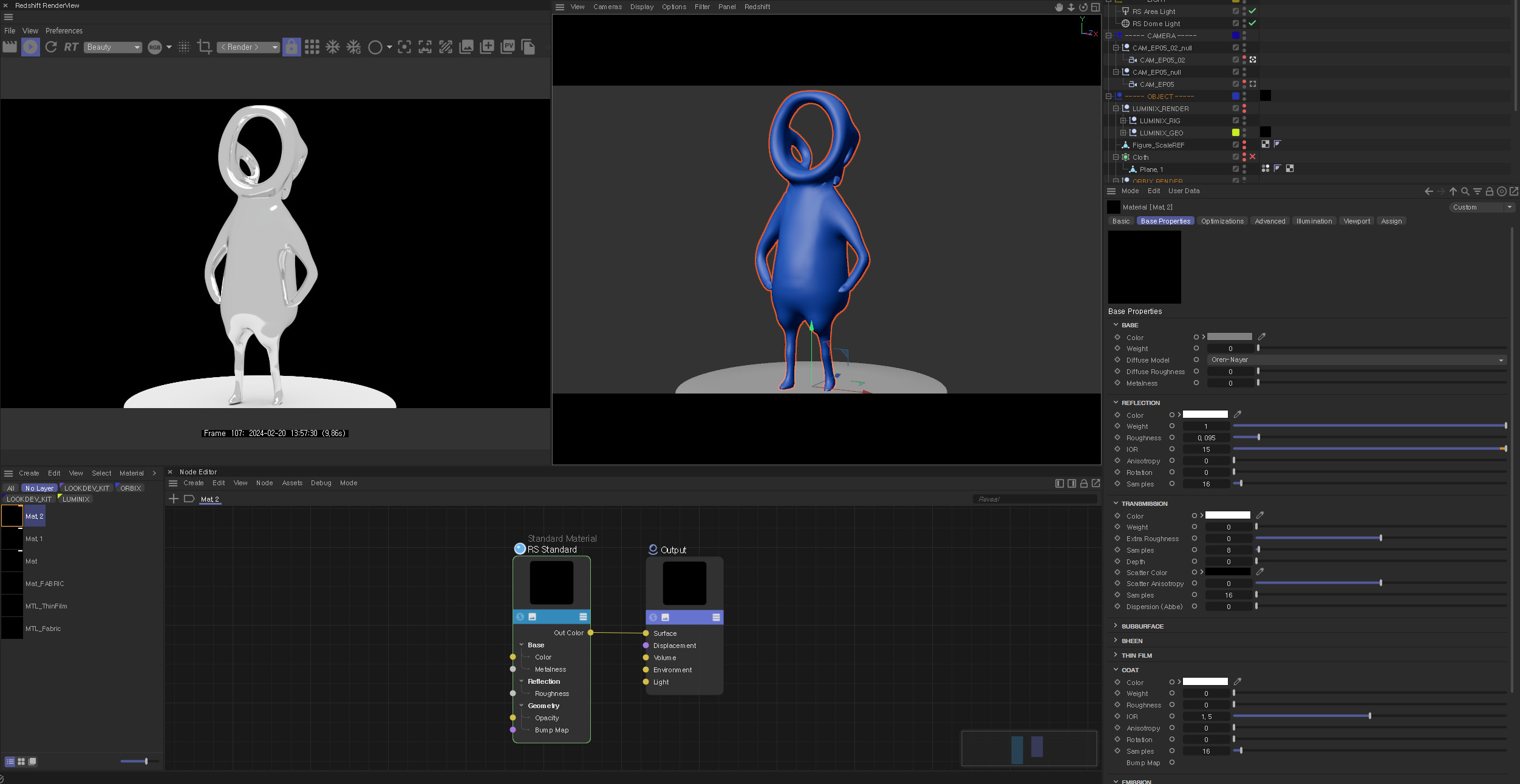This screenshot has width=1520, height=784.
Task: Switch to the Basic tab
Action: click(x=1121, y=222)
